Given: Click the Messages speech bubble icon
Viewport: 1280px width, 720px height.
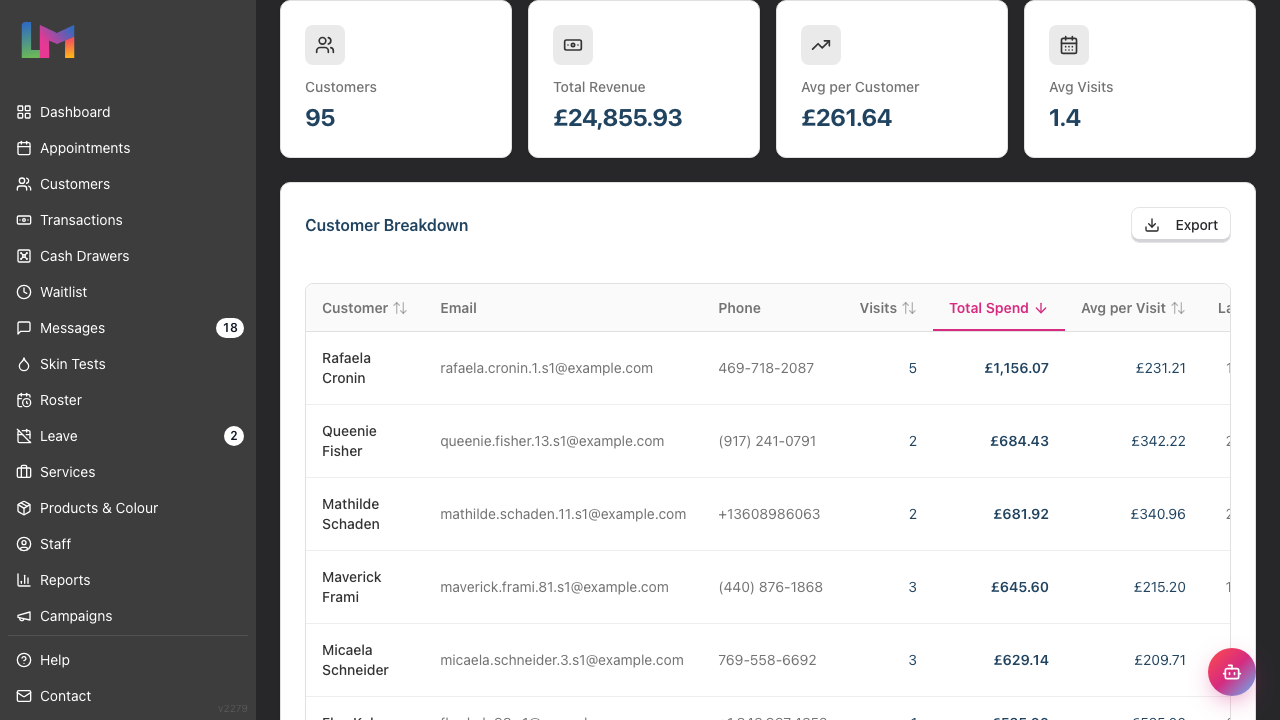Looking at the screenshot, I should [24, 328].
